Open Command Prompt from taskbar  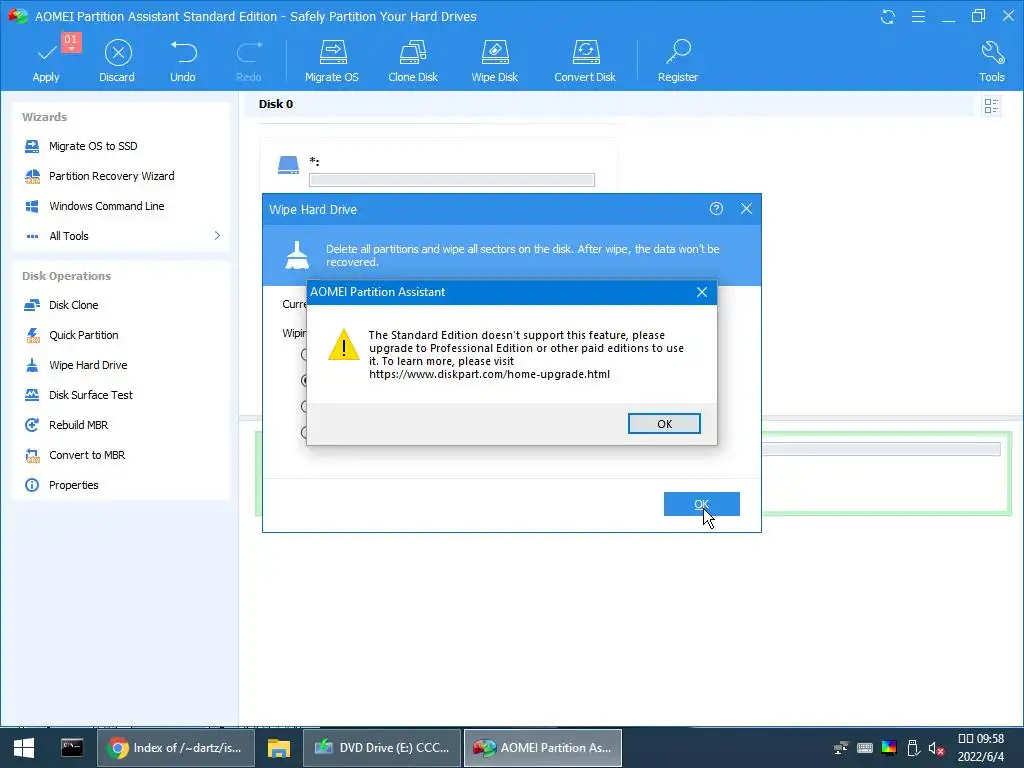72,748
